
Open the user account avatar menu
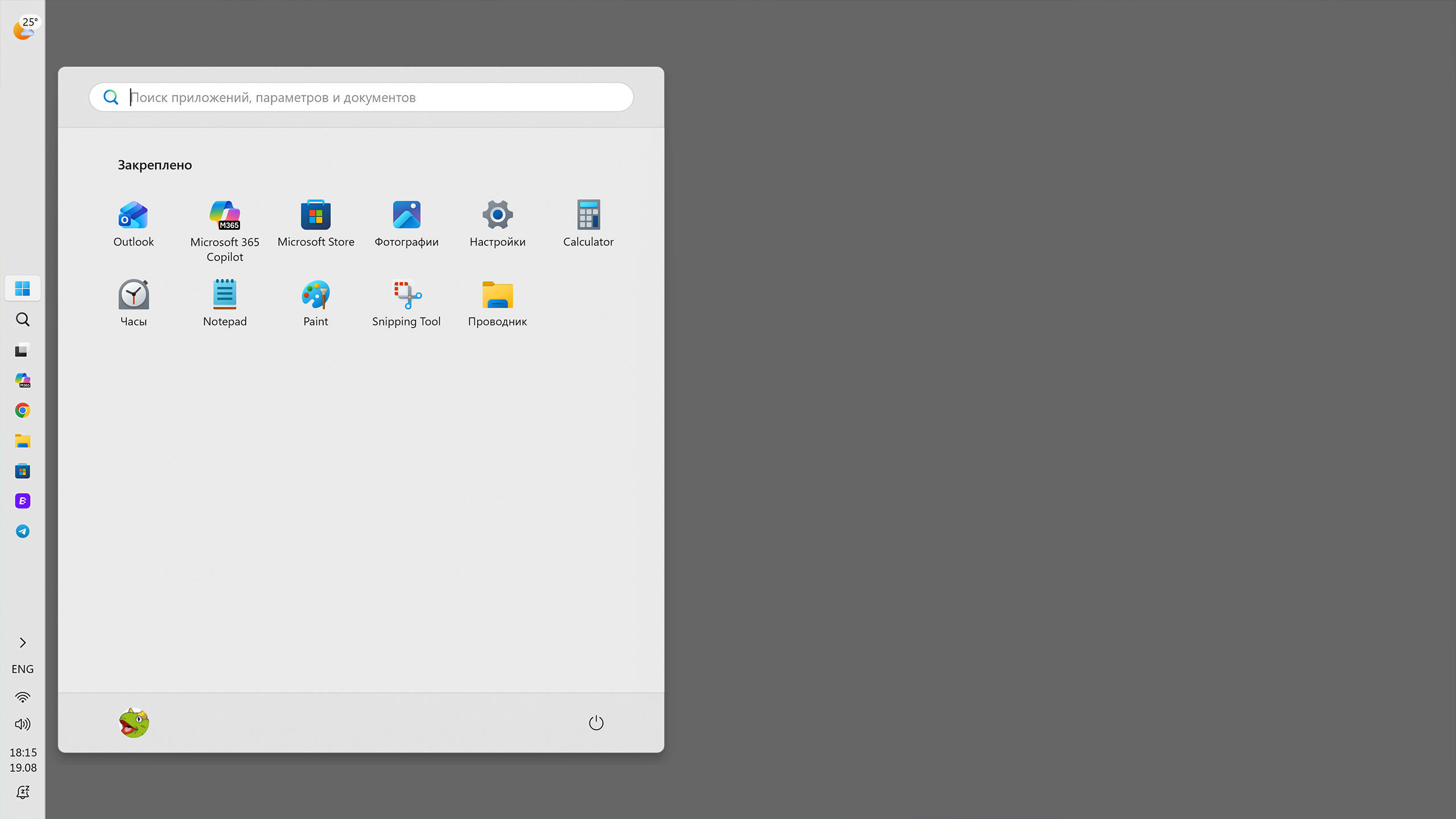(134, 723)
